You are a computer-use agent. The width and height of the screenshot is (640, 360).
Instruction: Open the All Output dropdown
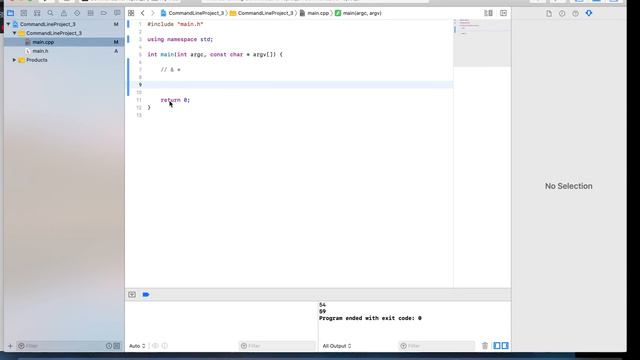(x=337, y=346)
